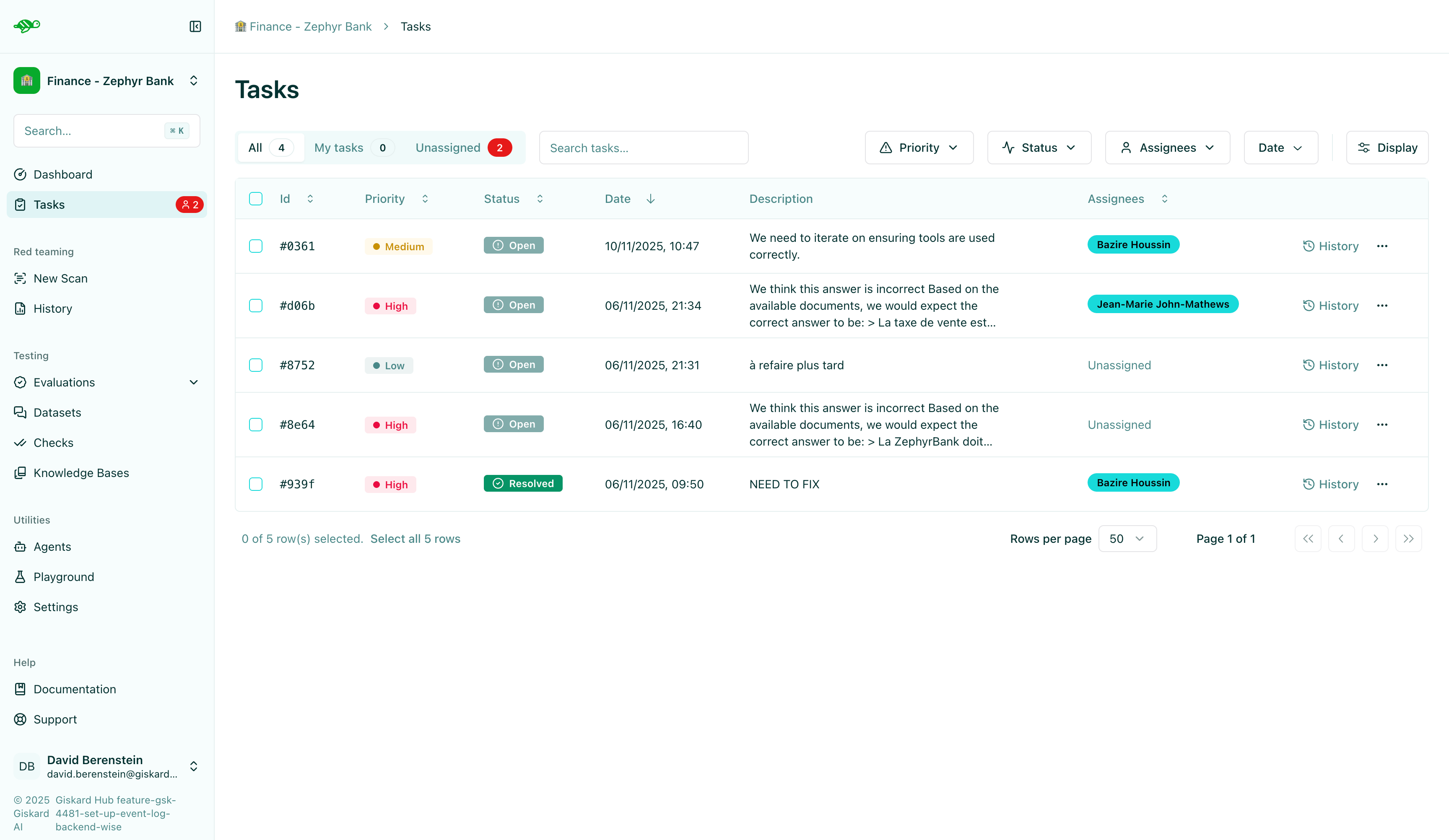Select all rows using the header checkbox
Viewport: 1449px width, 840px height.
point(256,198)
